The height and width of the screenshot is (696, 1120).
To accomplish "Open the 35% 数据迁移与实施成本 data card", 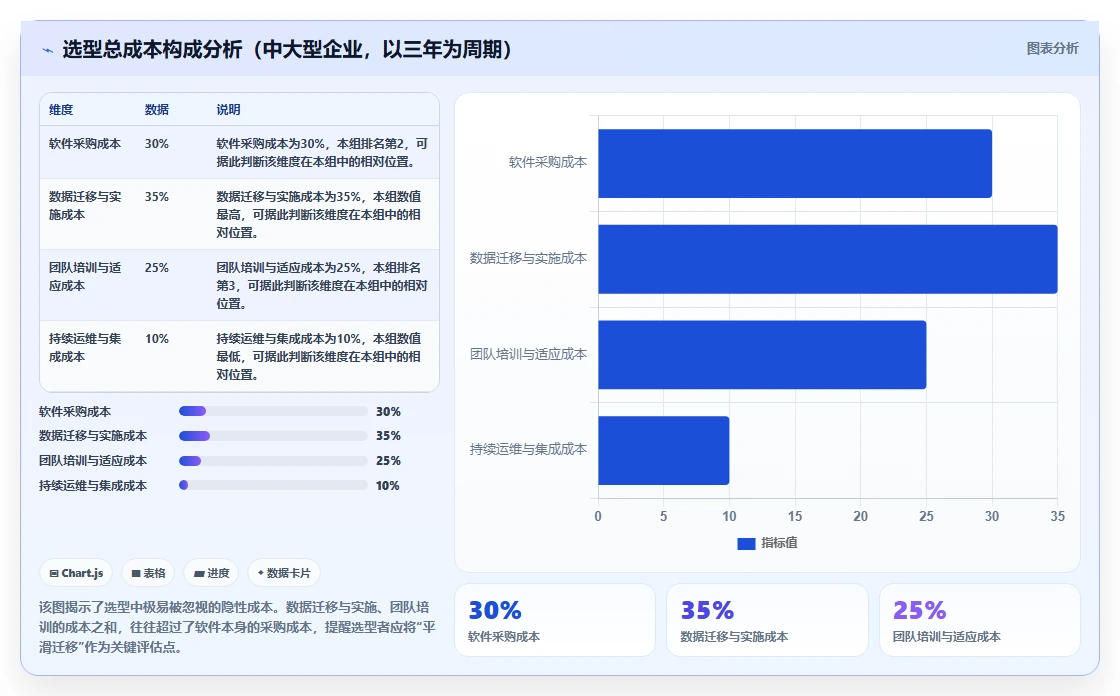I will click(767, 620).
